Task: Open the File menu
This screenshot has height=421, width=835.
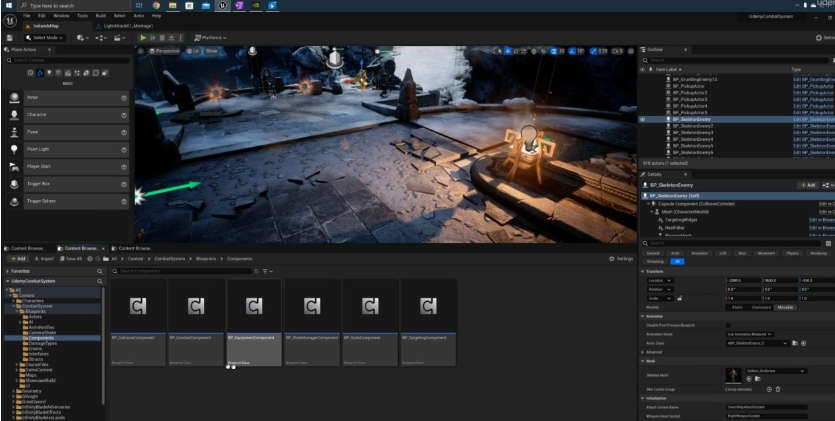Action: pyautogui.click(x=27, y=16)
